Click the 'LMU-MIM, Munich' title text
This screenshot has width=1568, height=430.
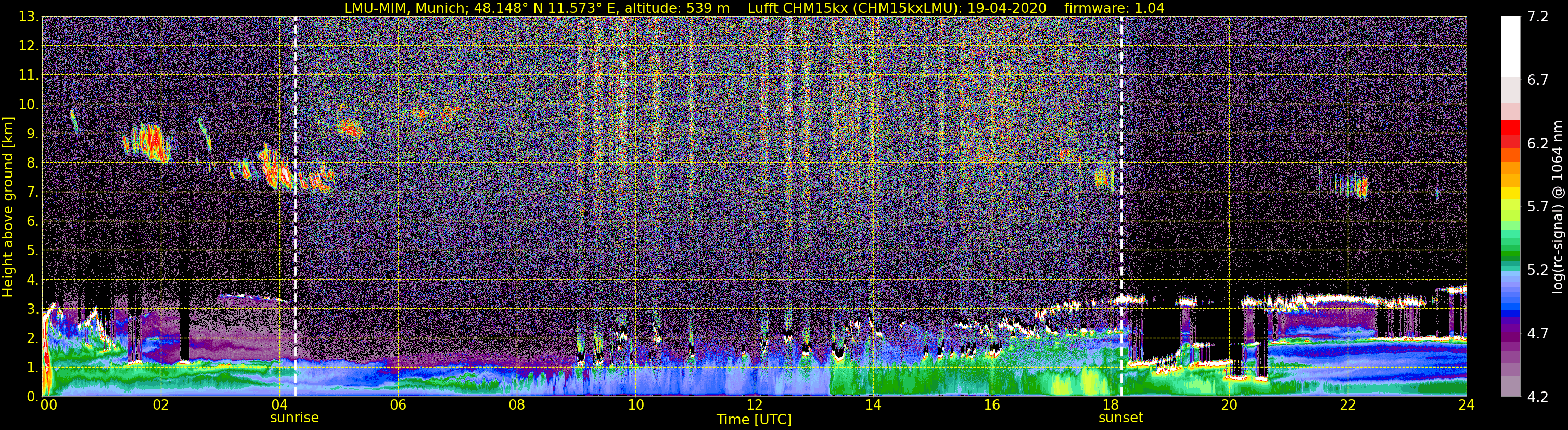pyautogui.click(x=404, y=8)
